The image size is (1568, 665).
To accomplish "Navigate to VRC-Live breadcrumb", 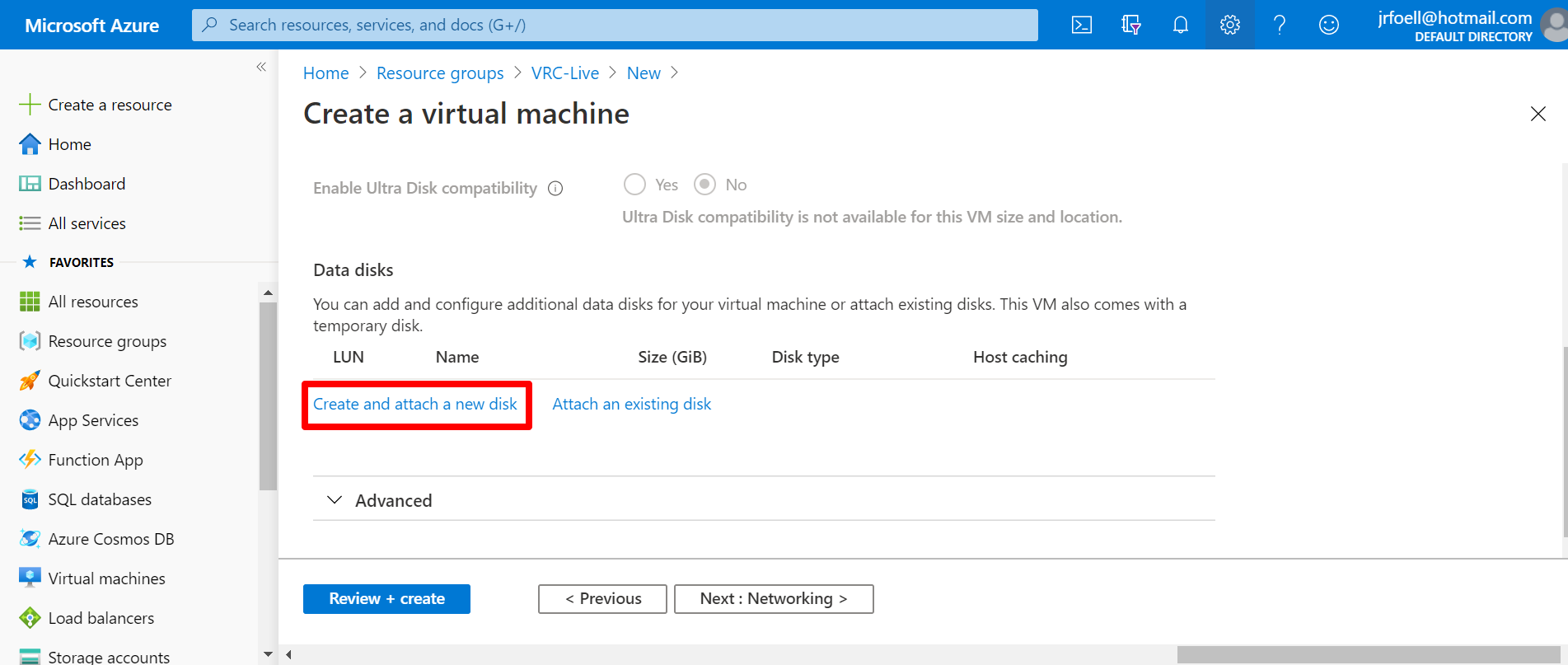I will pos(565,73).
